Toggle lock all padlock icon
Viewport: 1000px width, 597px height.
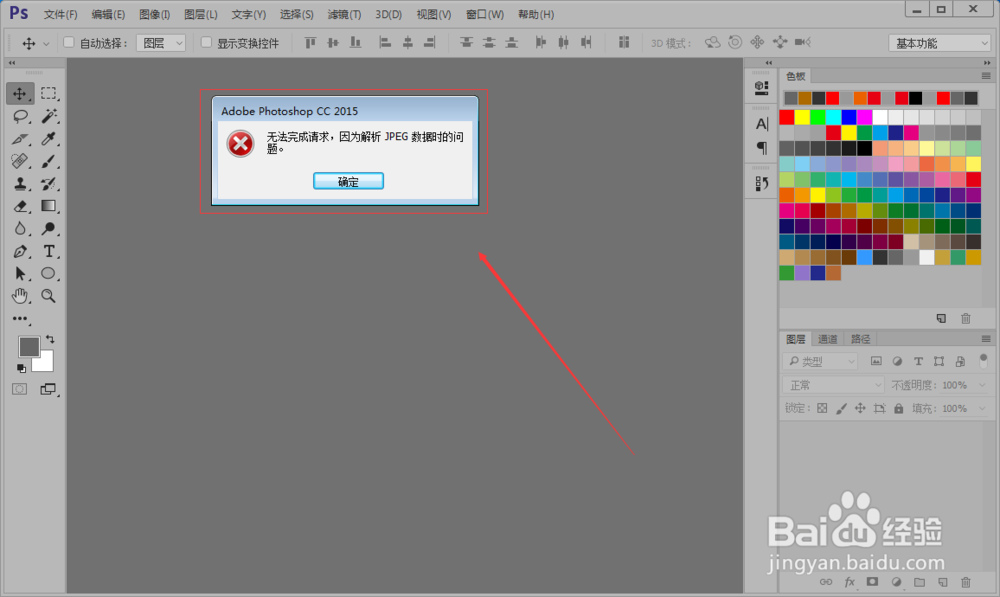coord(899,408)
